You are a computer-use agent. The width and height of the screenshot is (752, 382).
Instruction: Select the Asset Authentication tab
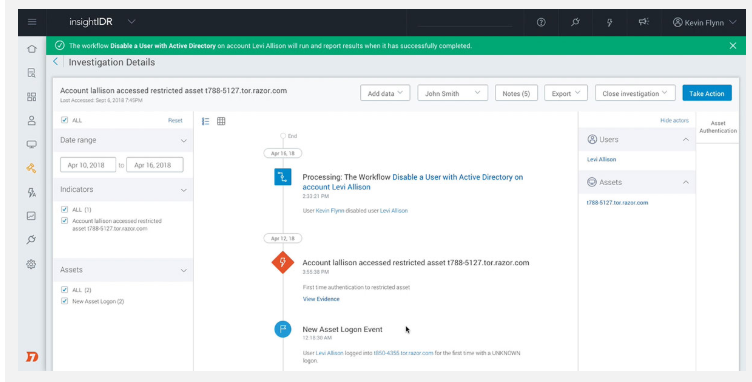click(x=718, y=127)
